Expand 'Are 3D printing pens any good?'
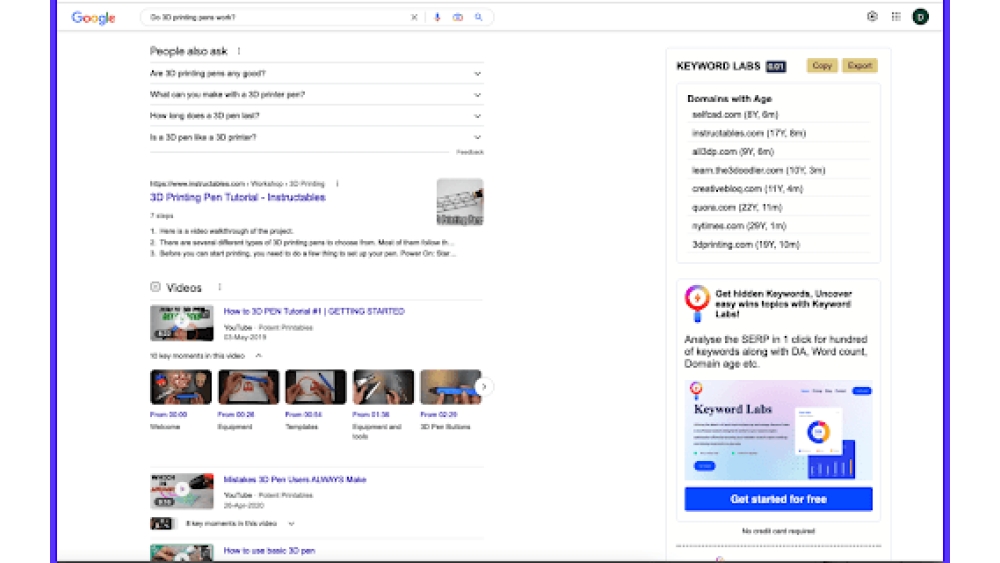 pyautogui.click(x=316, y=73)
